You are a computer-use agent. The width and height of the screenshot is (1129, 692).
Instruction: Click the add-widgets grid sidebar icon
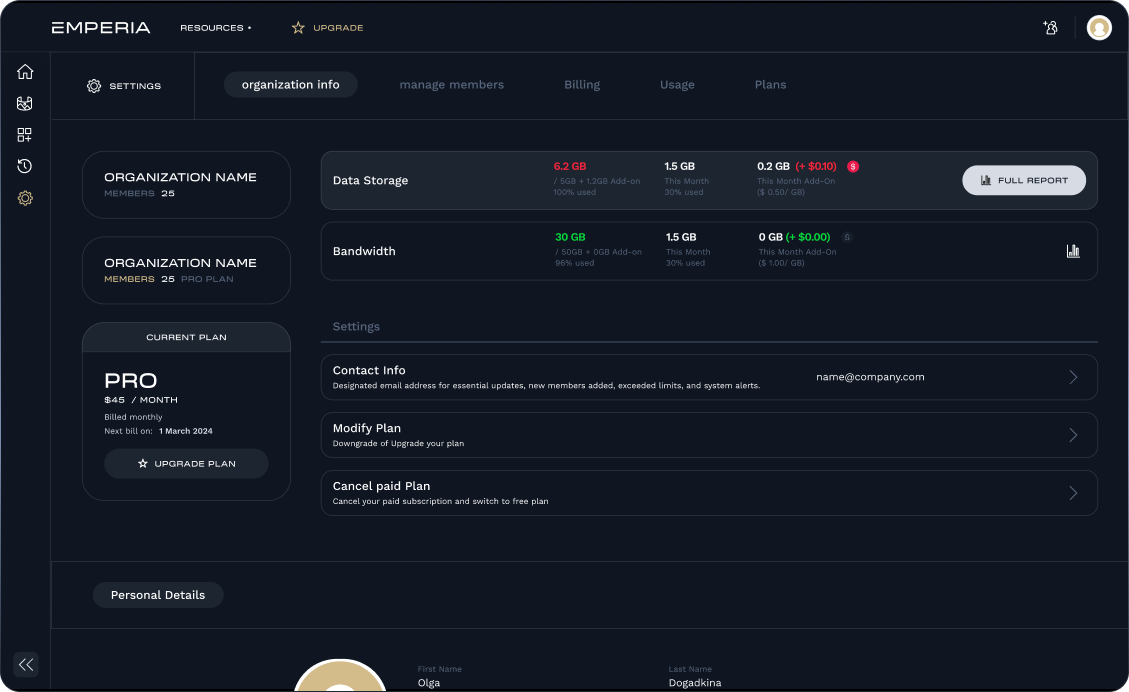pos(25,135)
